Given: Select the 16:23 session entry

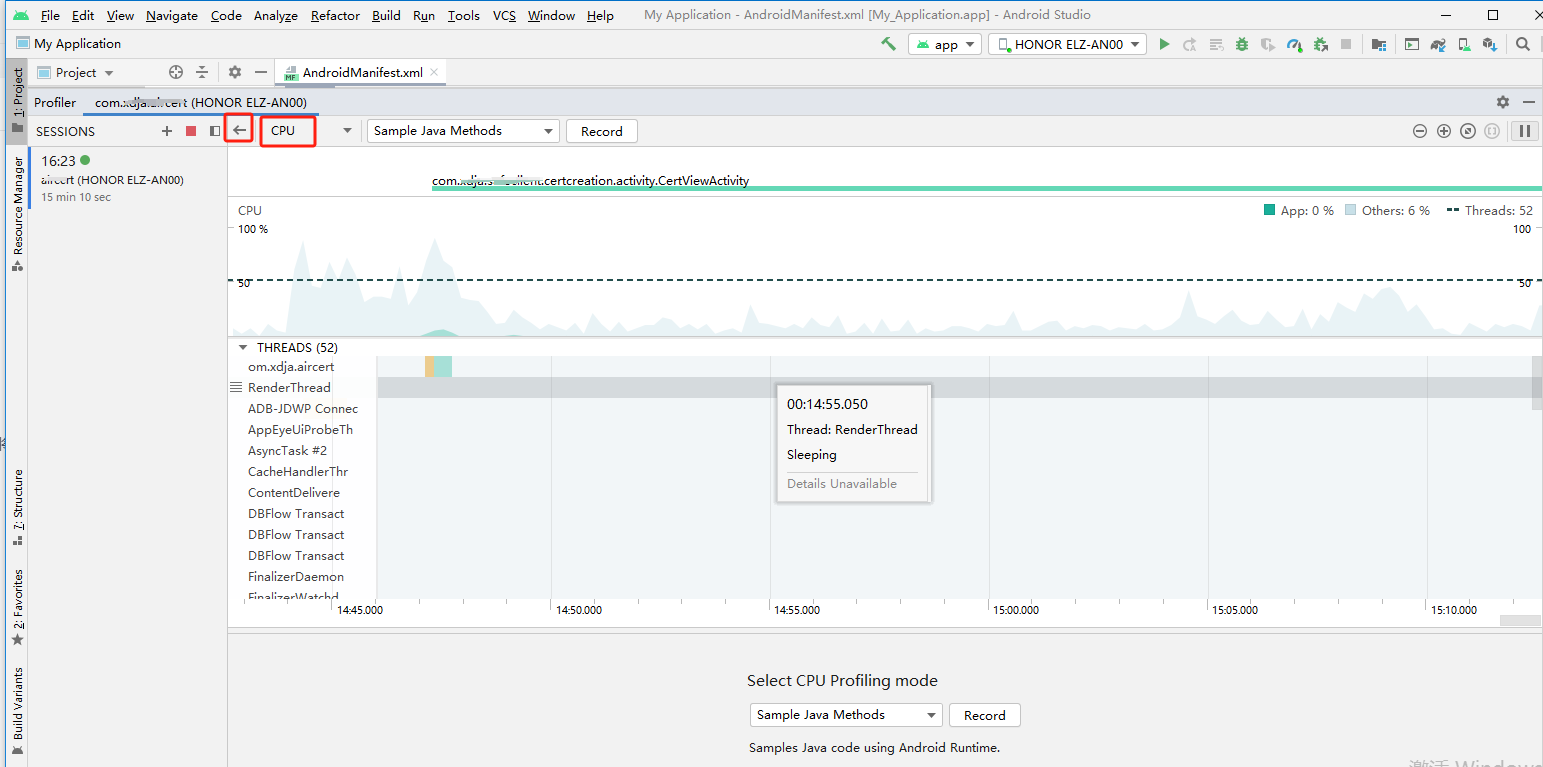Looking at the screenshot, I should pos(128,178).
